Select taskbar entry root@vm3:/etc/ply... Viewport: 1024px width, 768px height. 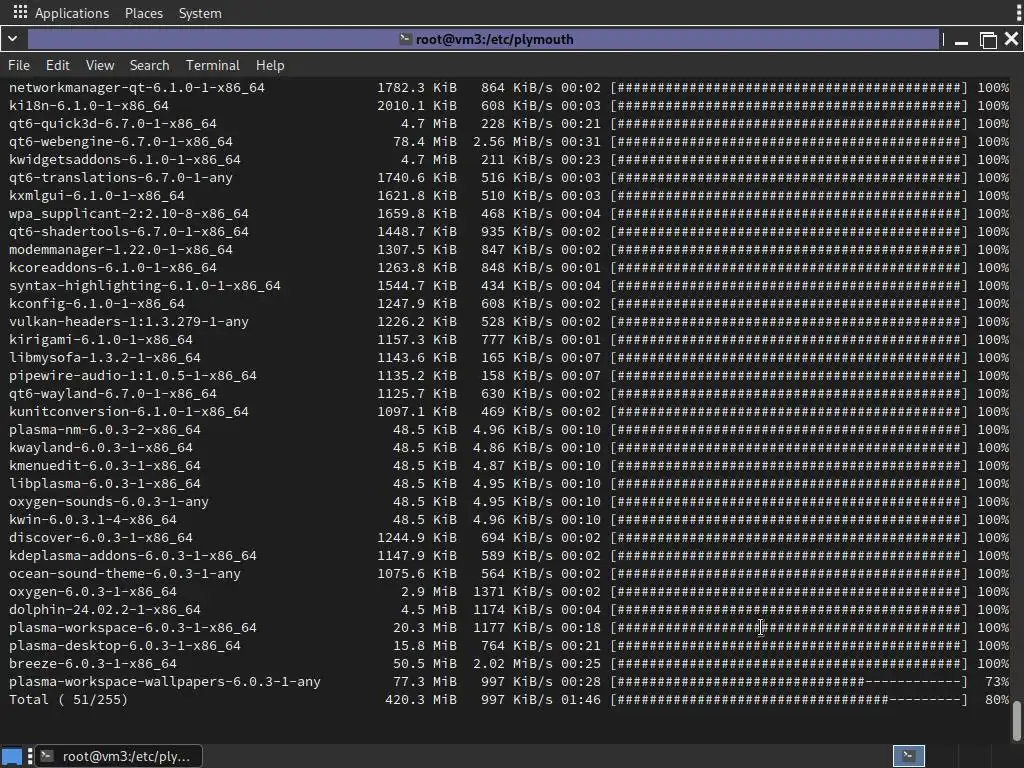(x=119, y=756)
